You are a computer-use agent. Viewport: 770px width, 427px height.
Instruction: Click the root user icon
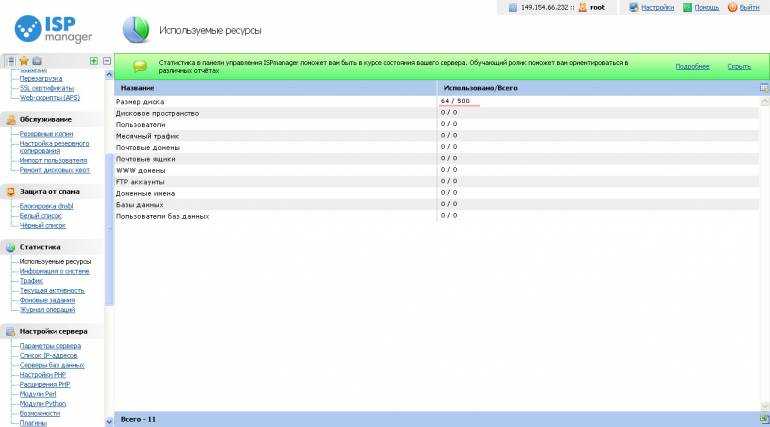584,7
